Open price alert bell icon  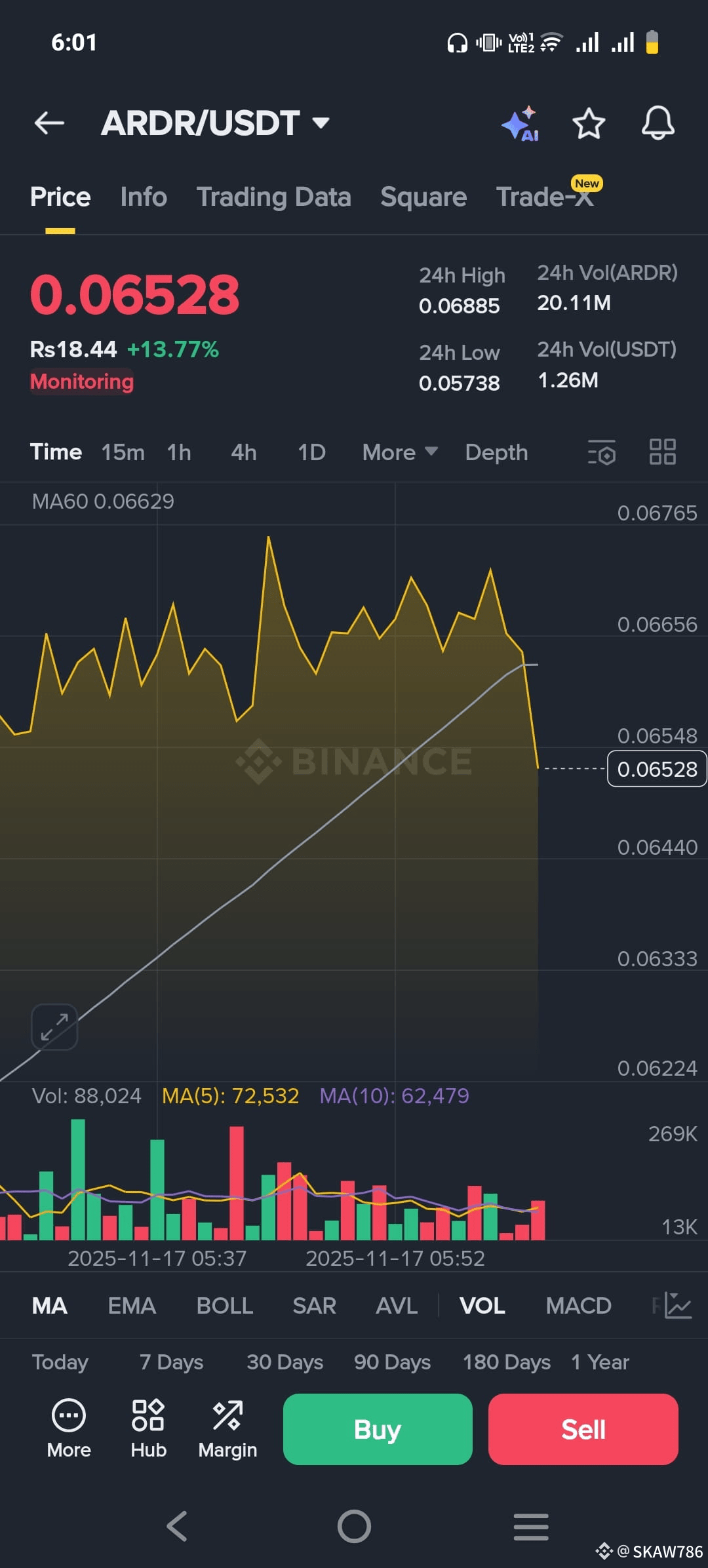pyautogui.click(x=658, y=123)
